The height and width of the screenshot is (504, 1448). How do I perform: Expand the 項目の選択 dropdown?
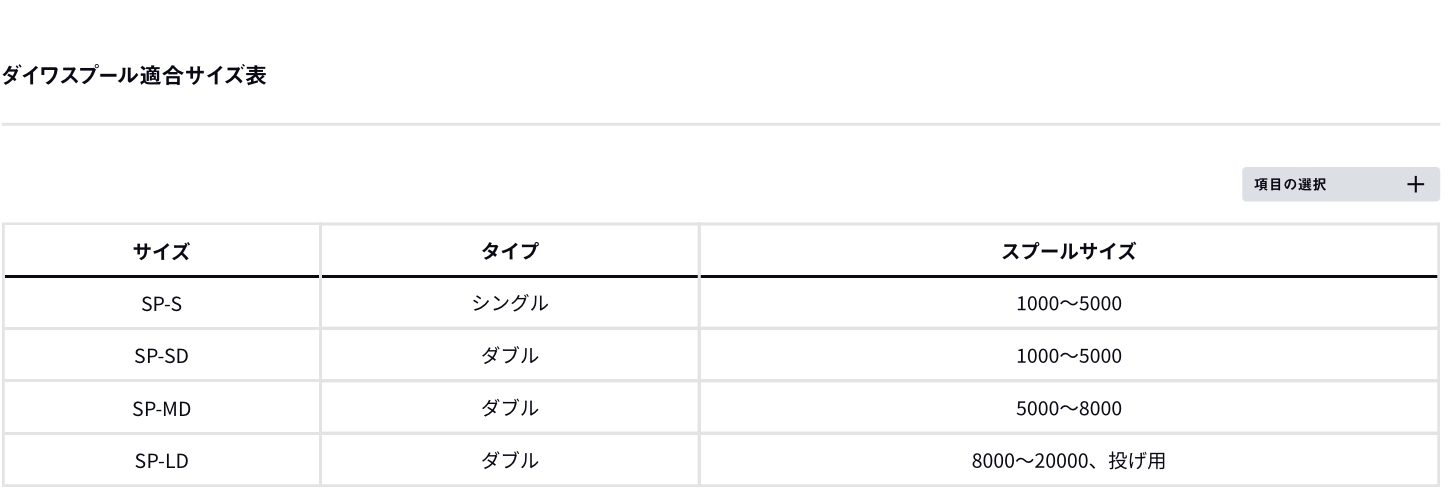[1340, 185]
